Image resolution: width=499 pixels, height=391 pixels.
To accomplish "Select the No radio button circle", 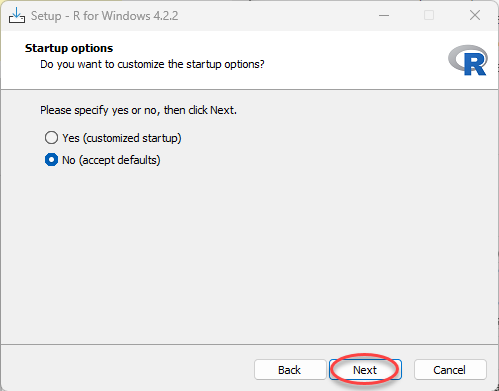I will [51, 160].
